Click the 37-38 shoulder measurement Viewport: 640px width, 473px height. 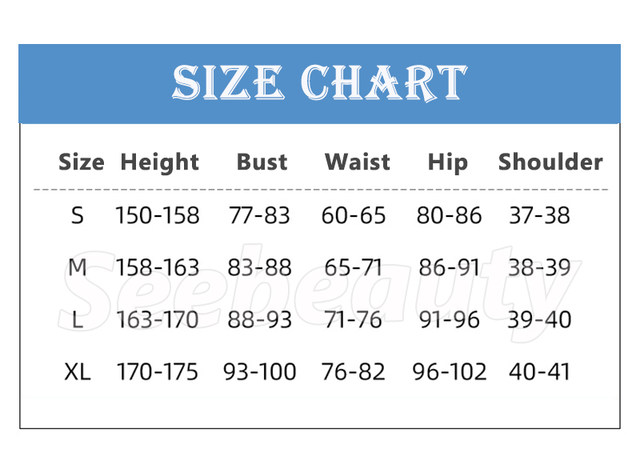pyautogui.click(x=539, y=215)
